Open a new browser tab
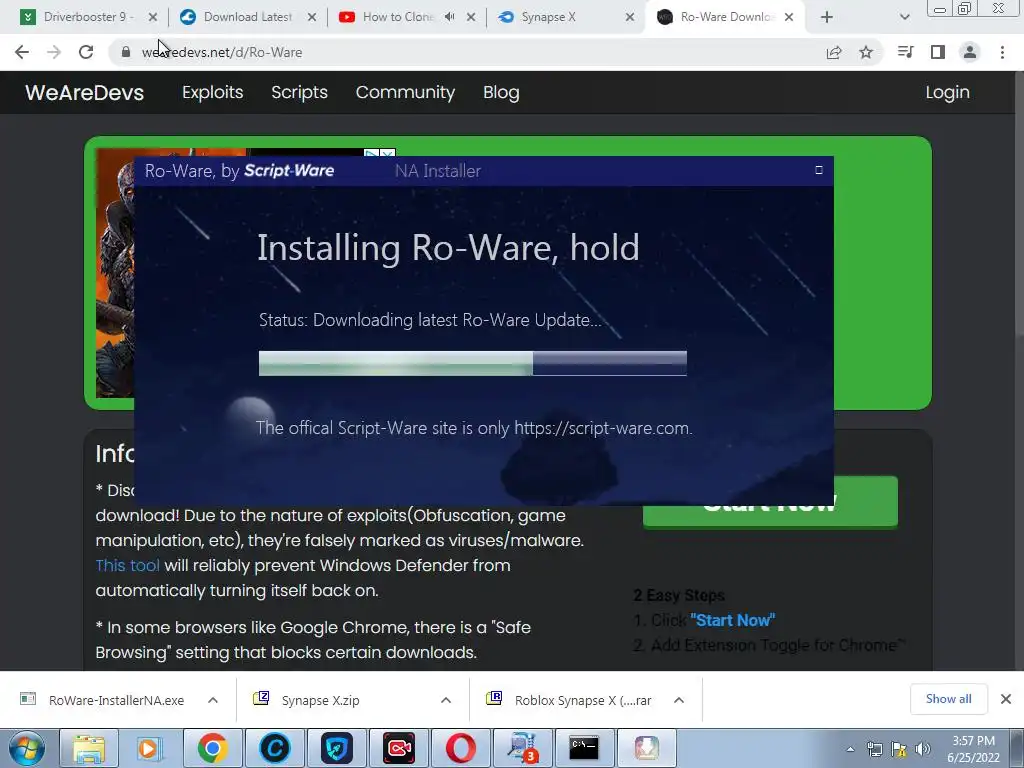Screen dimensions: 1024x768 [827, 18]
